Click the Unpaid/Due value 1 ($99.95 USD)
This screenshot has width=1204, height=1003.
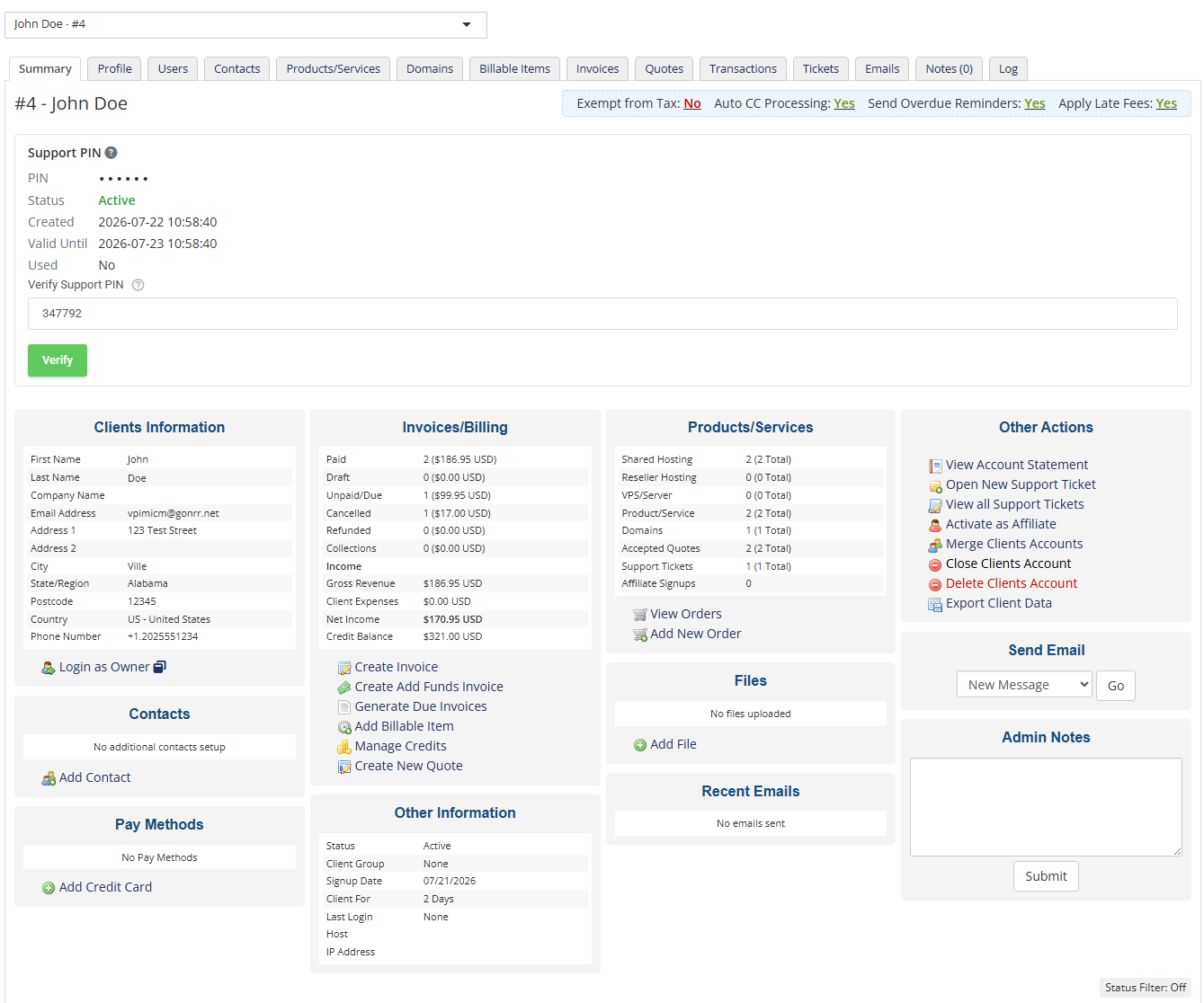coord(457,495)
